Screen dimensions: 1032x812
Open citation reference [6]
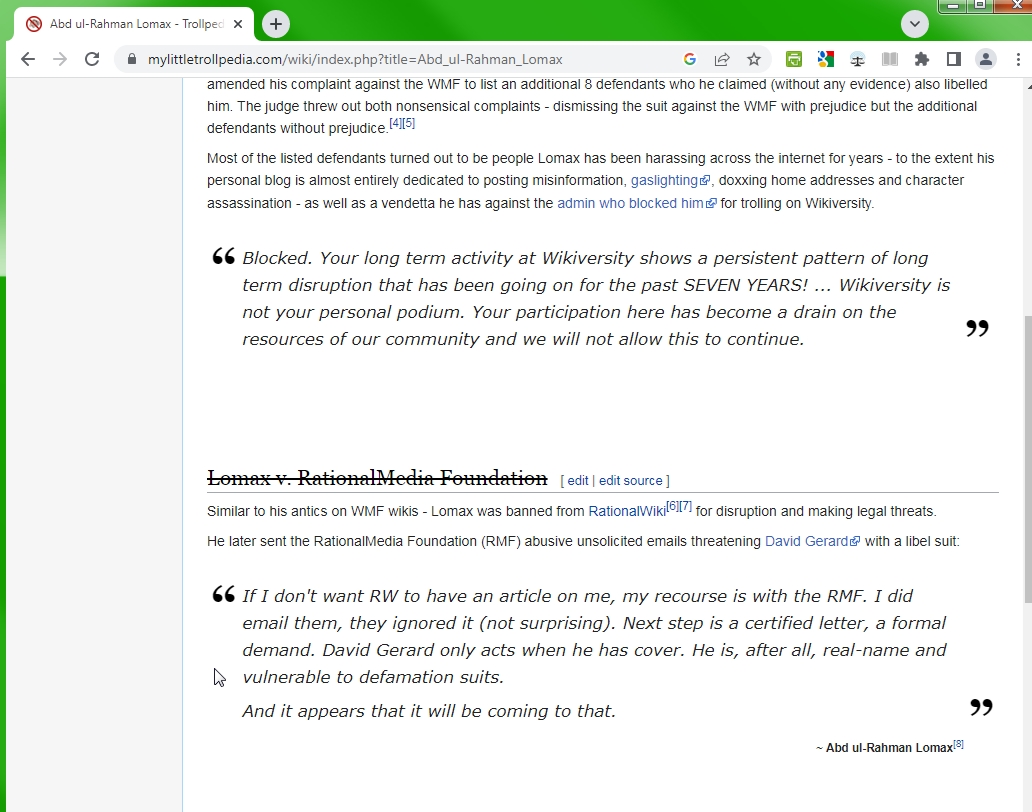point(673,506)
